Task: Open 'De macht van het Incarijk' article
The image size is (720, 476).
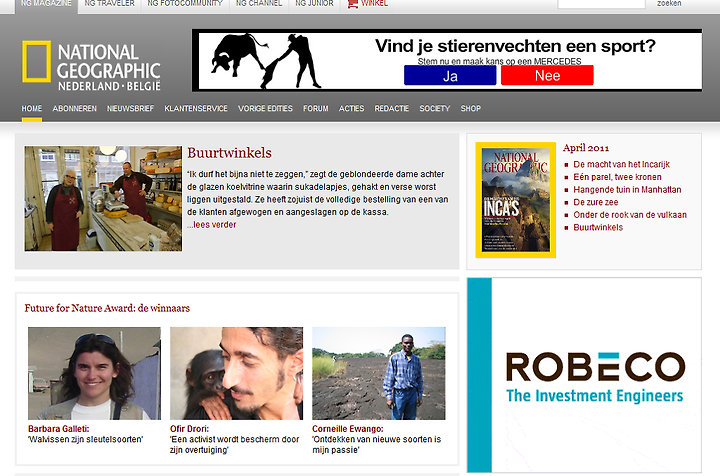Action: [621, 164]
